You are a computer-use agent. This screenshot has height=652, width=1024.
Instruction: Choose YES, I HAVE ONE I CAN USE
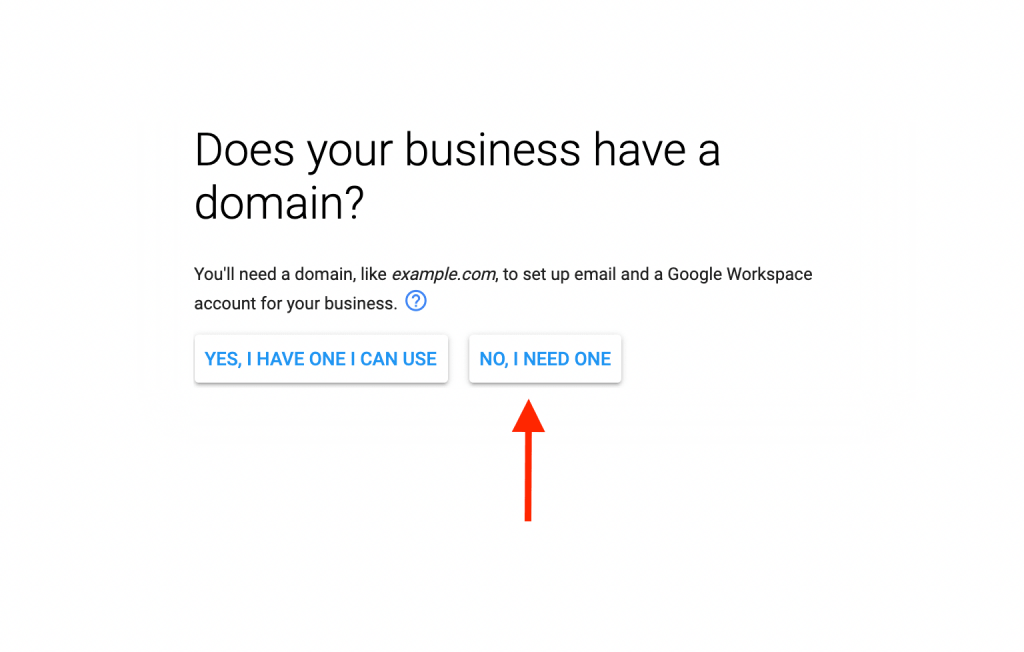(x=321, y=359)
